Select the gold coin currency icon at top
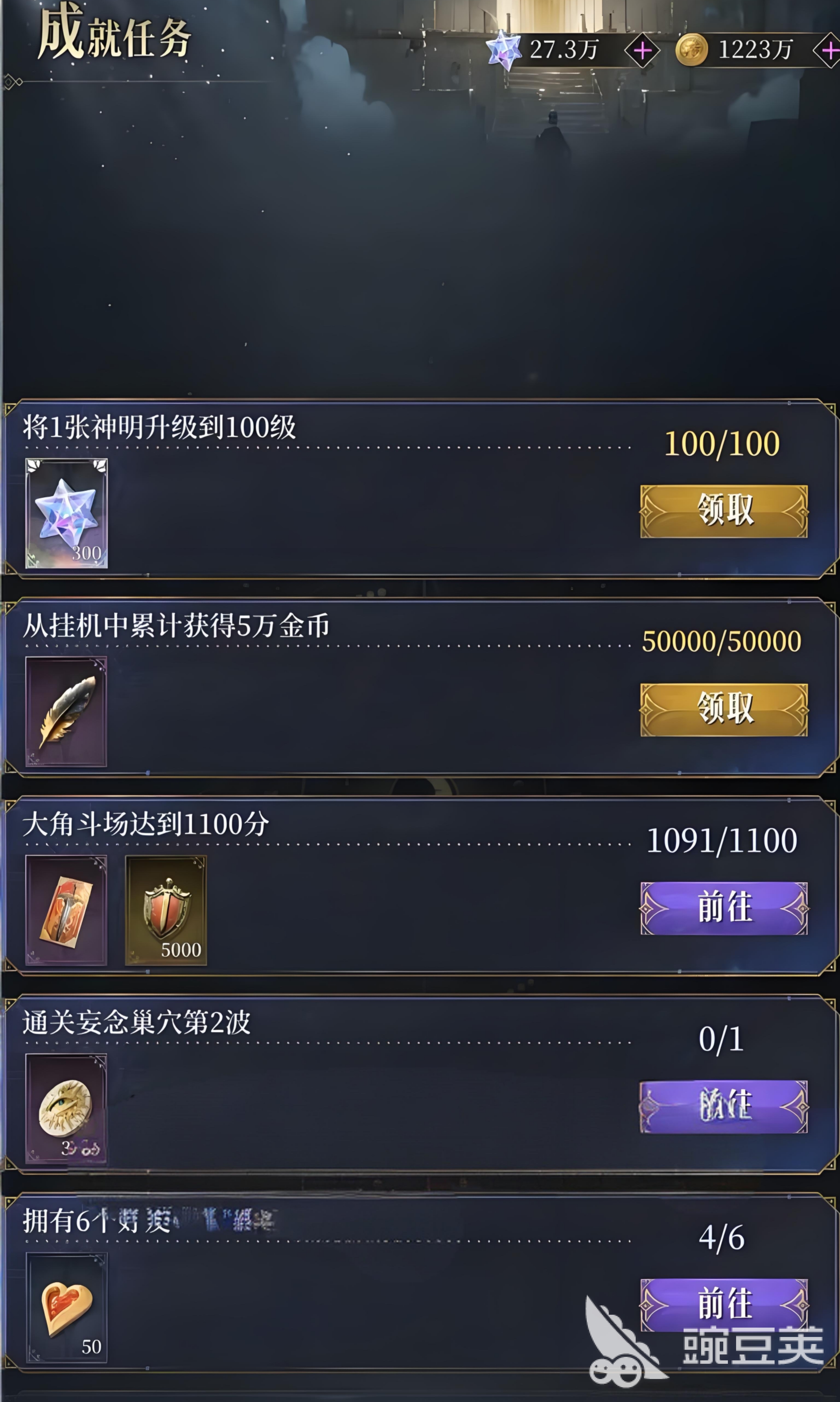 (x=692, y=50)
